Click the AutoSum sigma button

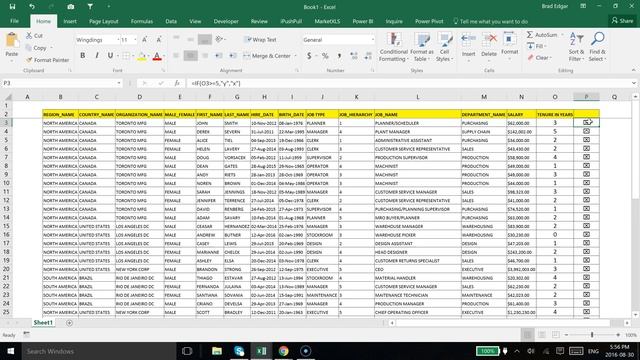[542, 35]
